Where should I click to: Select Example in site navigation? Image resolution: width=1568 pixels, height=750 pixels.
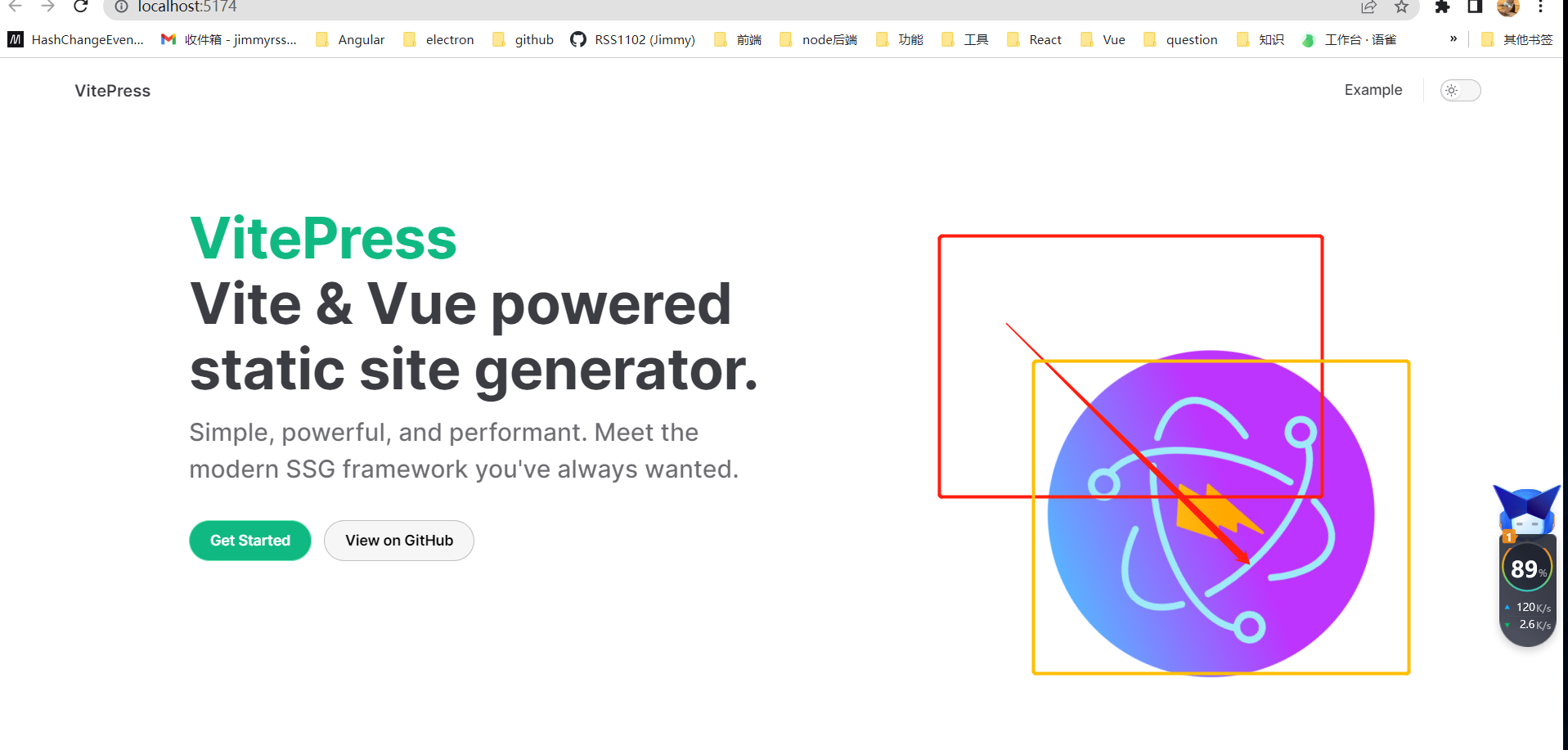pos(1373,90)
